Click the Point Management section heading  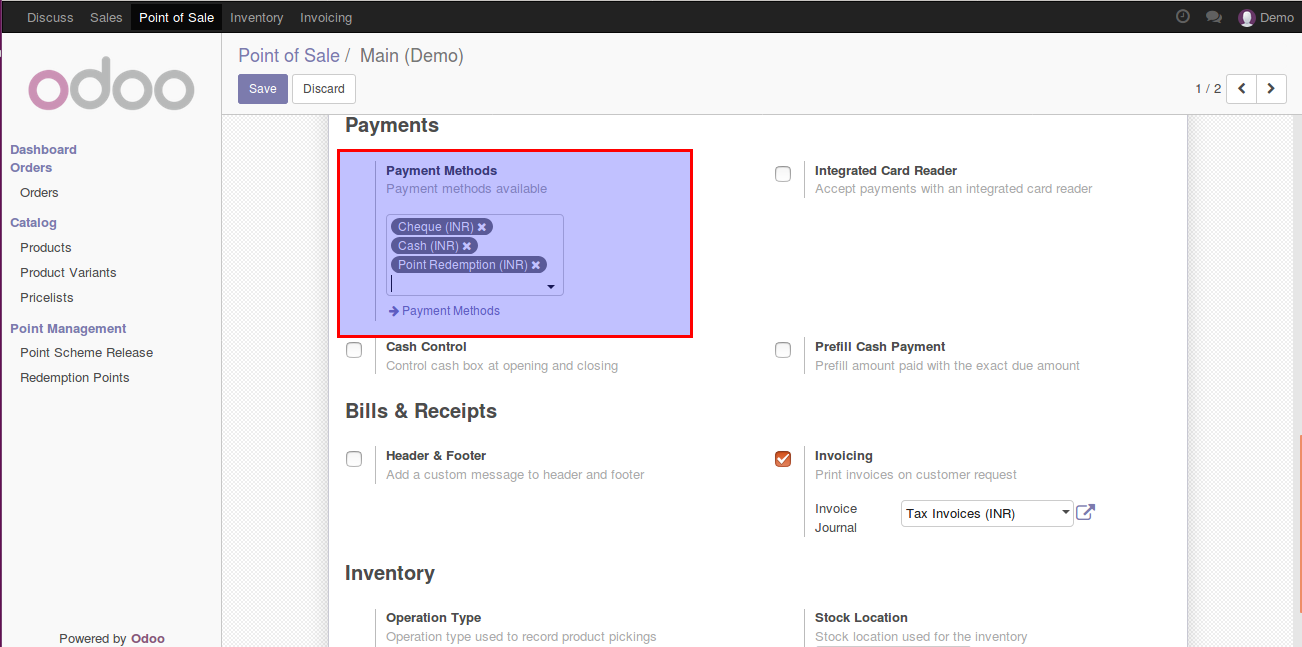(x=68, y=329)
